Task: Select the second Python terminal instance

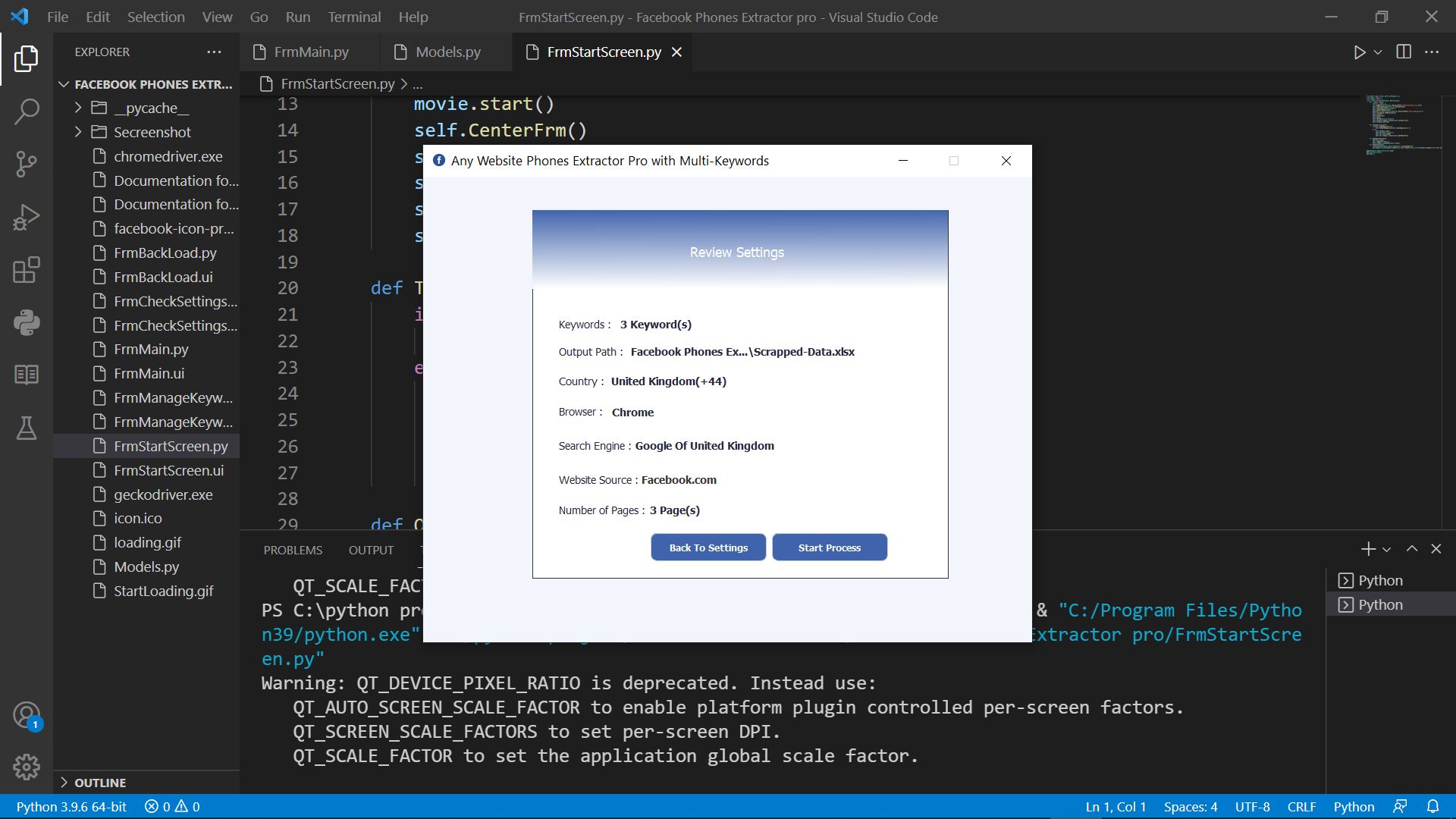Action: pos(1391,605)
